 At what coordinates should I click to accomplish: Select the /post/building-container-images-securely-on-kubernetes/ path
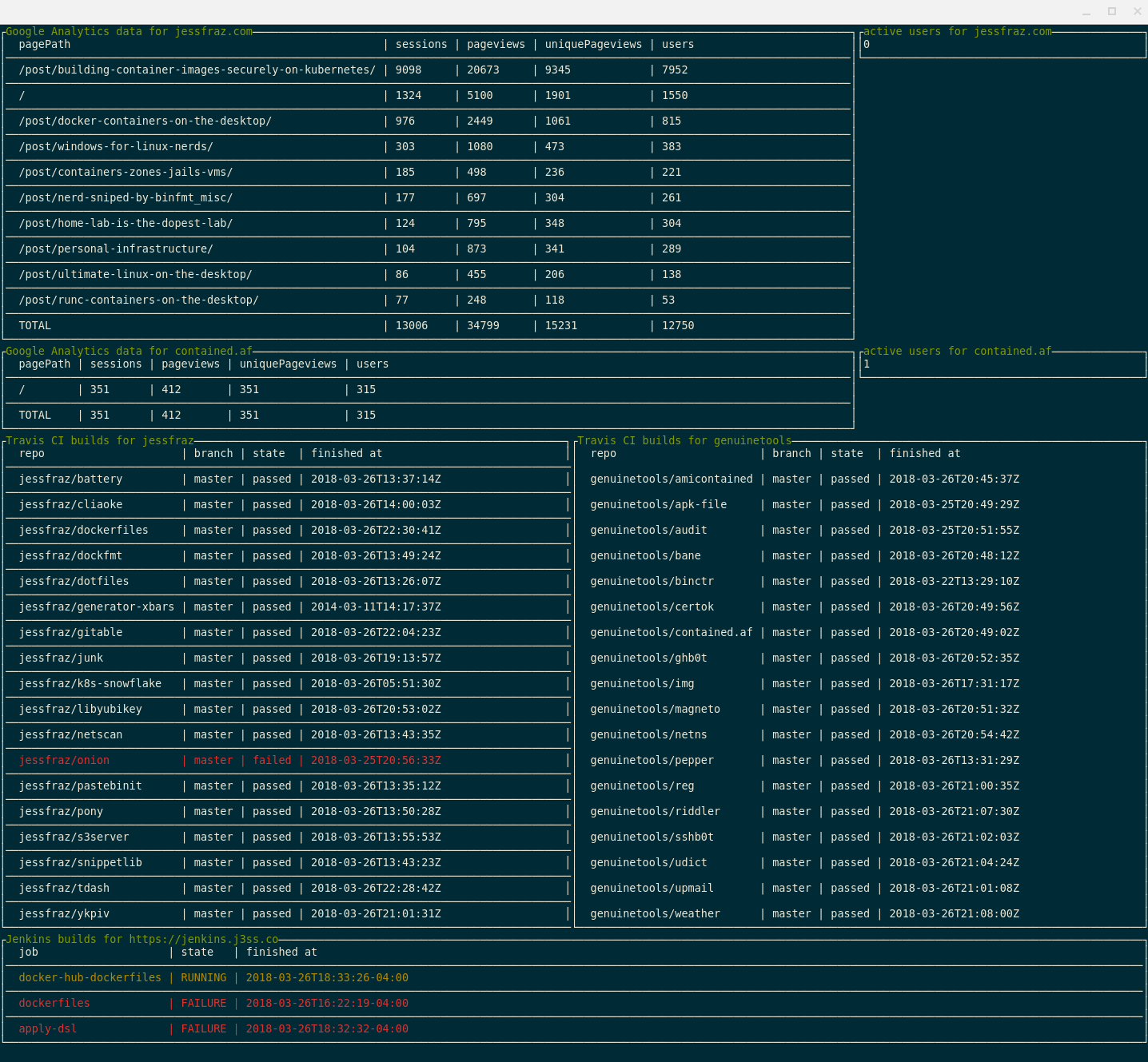click(x=197, y=70)
